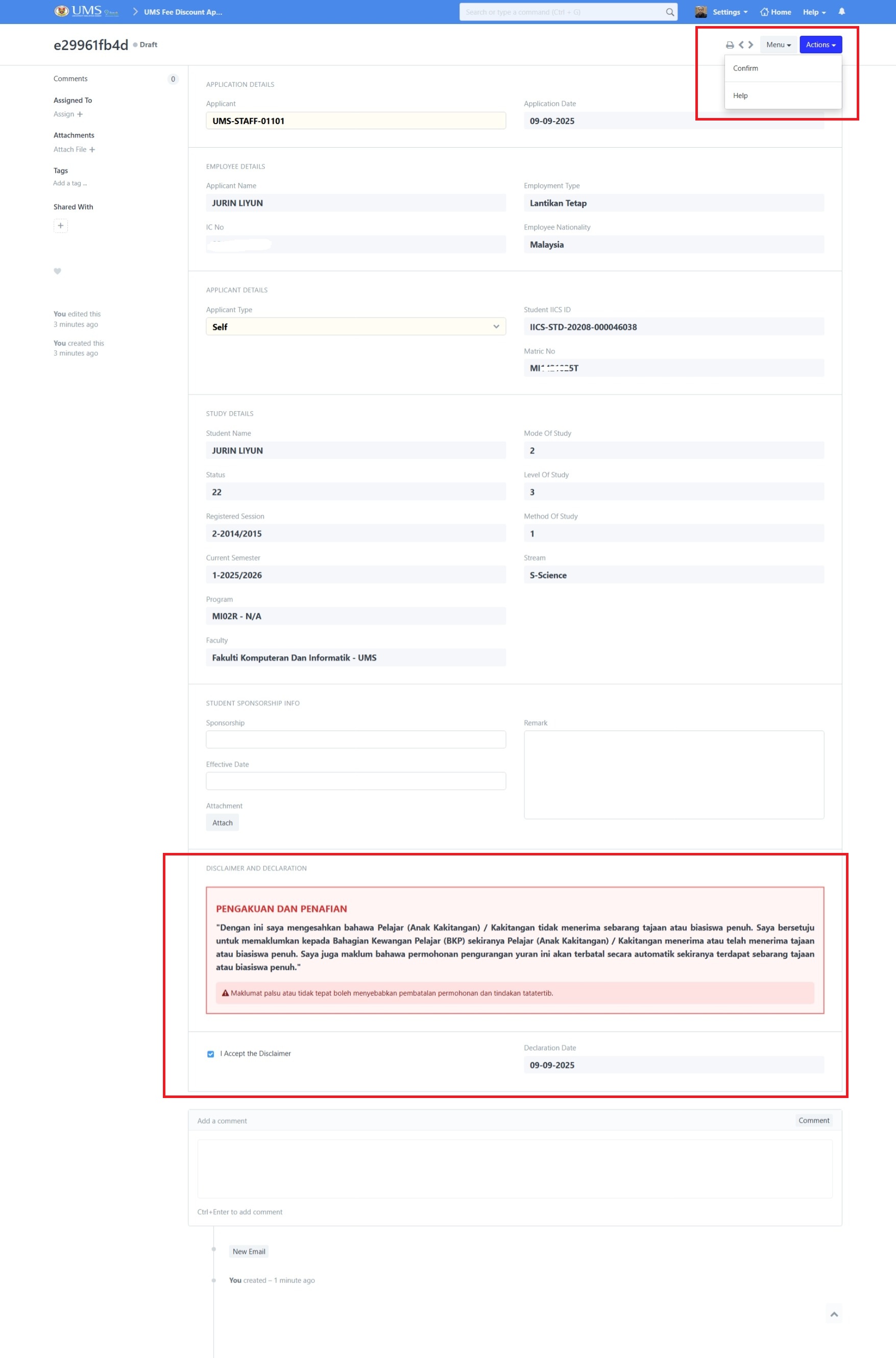Screen dimensions: 896x1358
Task: Go to next document arrow
Action: [751, 44]
